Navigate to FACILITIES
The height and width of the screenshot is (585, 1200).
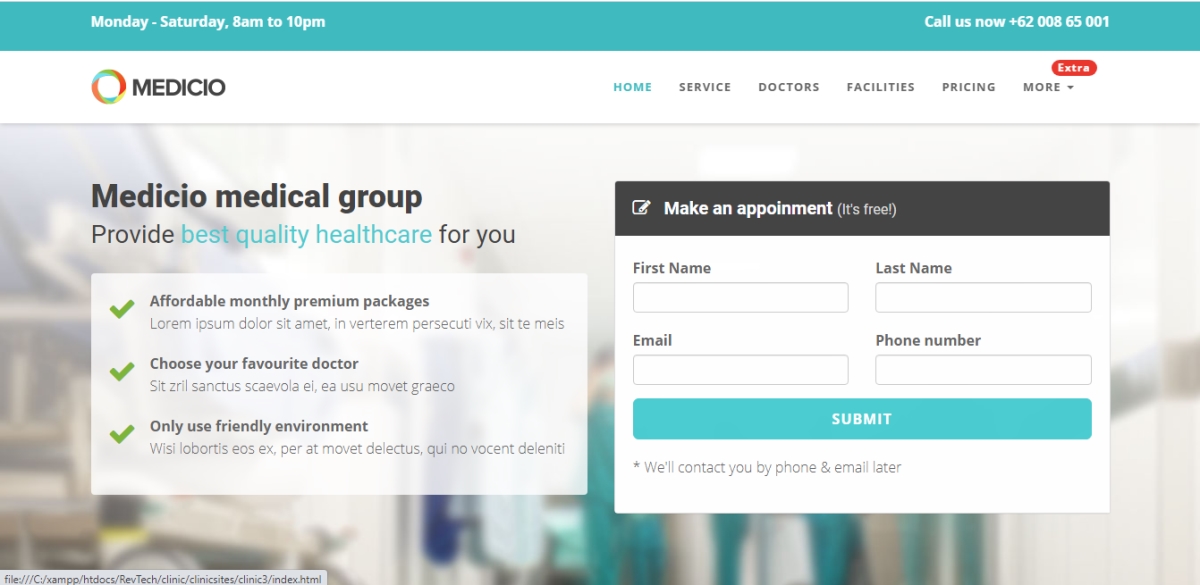pyautogui.click(x=881, y=87)
